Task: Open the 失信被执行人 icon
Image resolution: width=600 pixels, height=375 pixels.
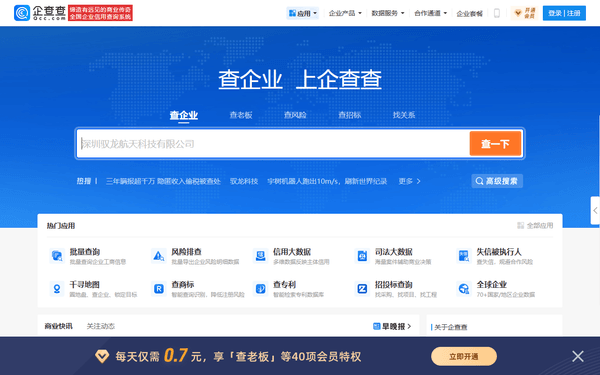Action: (x=464, y=256)
